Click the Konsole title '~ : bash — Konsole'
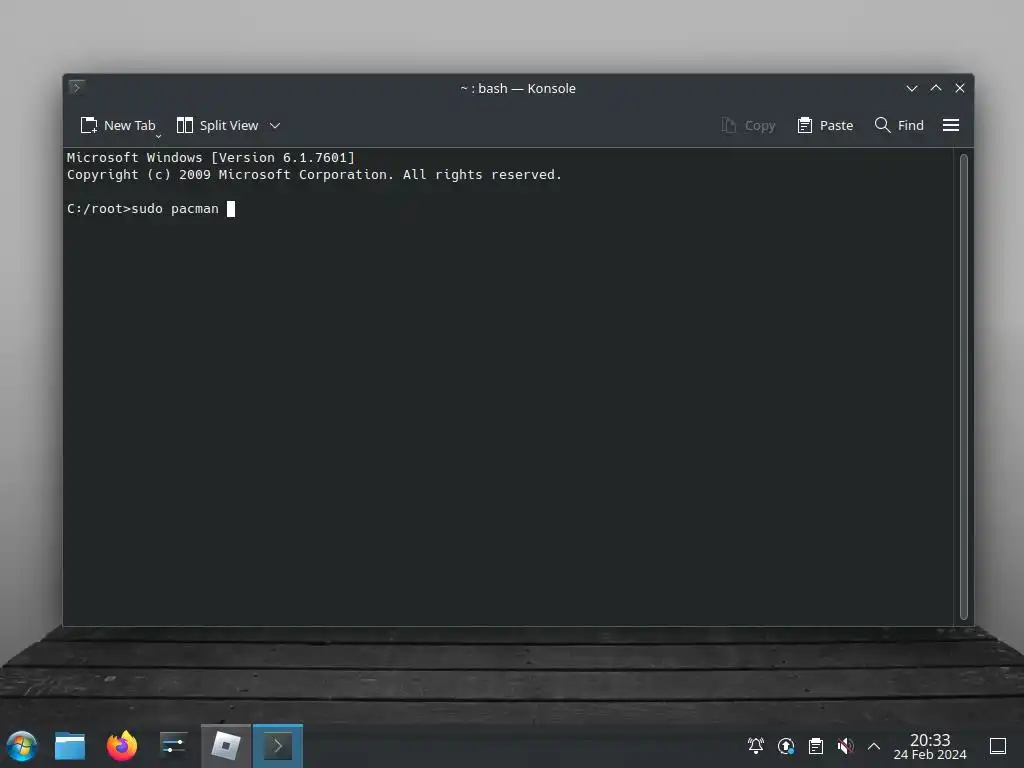The height and width of the screenshot is (768, 1024). (518, 88)
